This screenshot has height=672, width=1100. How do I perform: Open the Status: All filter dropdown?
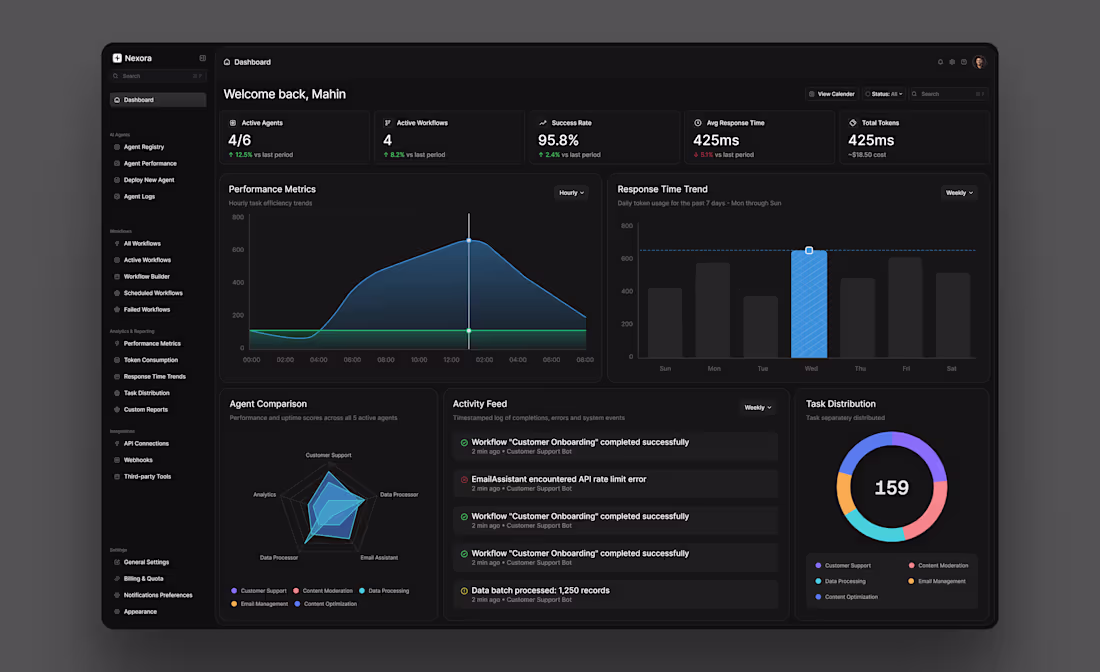(884, 94)
